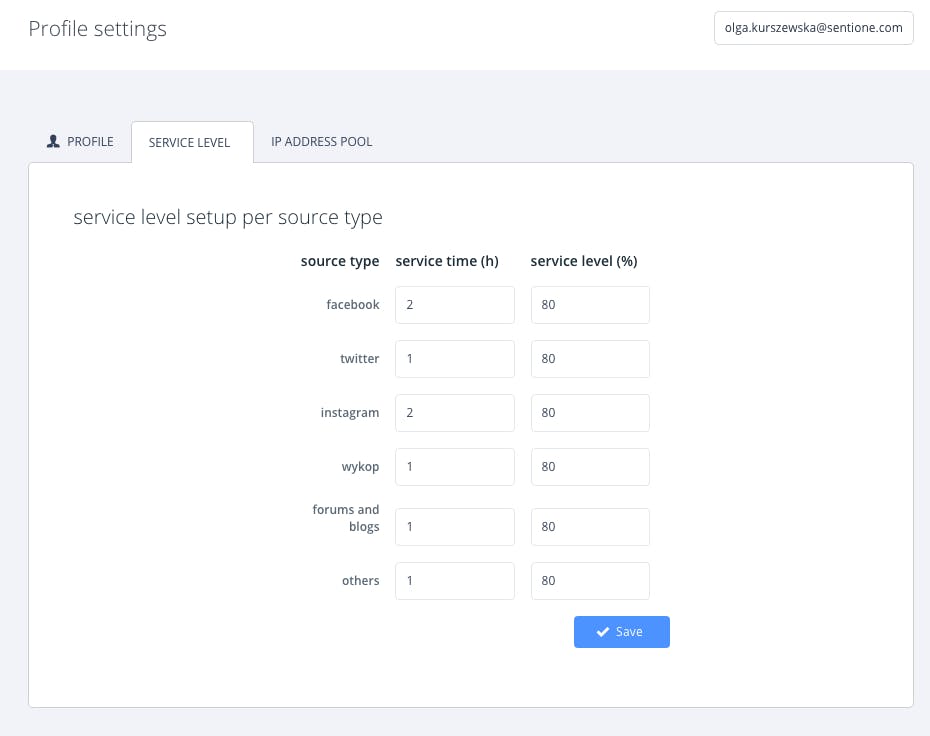Viewport: 930px width, 736px height.
Task: Click the wykop service time input
Action: coord(454,467)
